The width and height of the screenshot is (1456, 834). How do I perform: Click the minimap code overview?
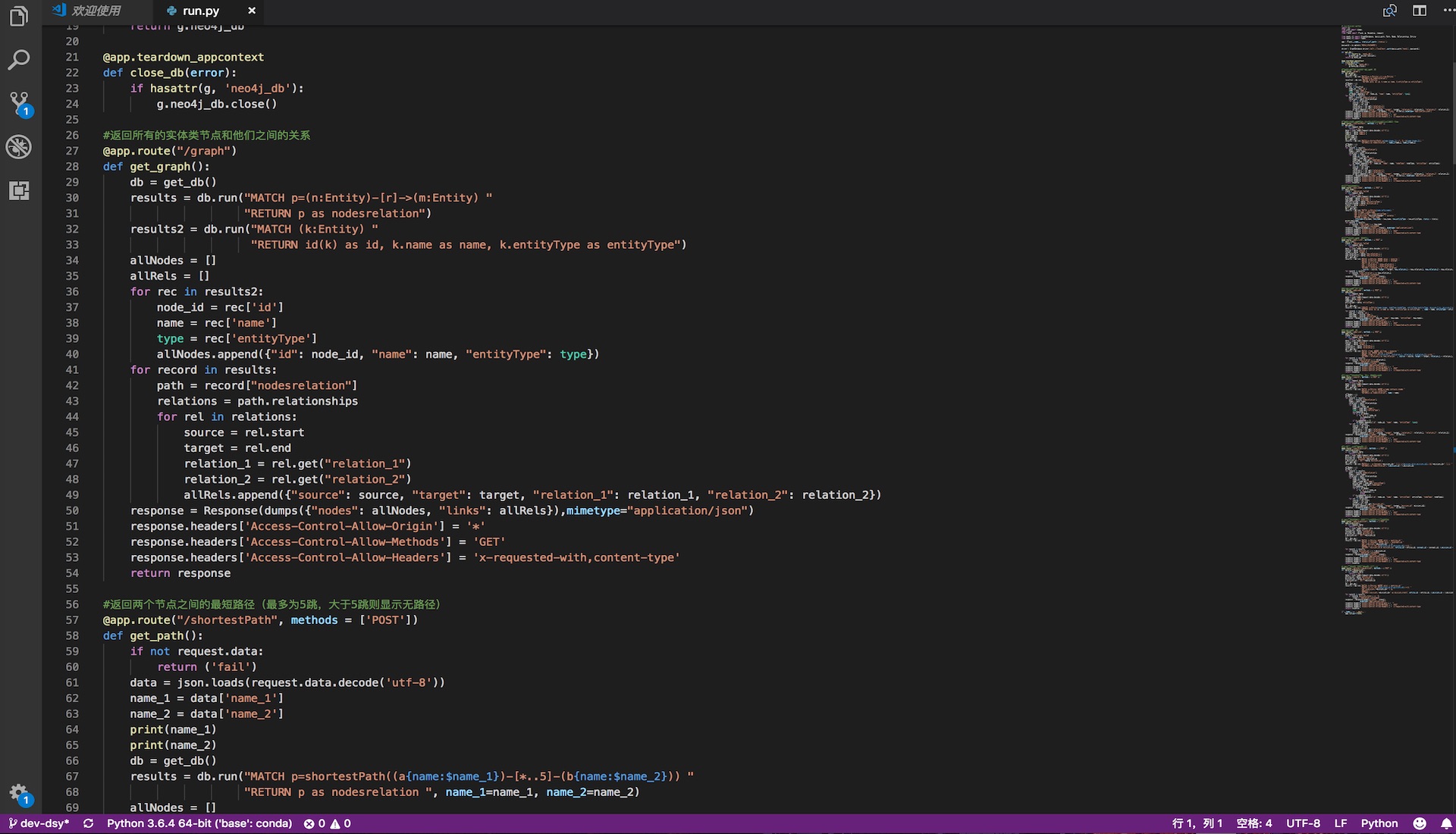click(x=1395, y=318)
